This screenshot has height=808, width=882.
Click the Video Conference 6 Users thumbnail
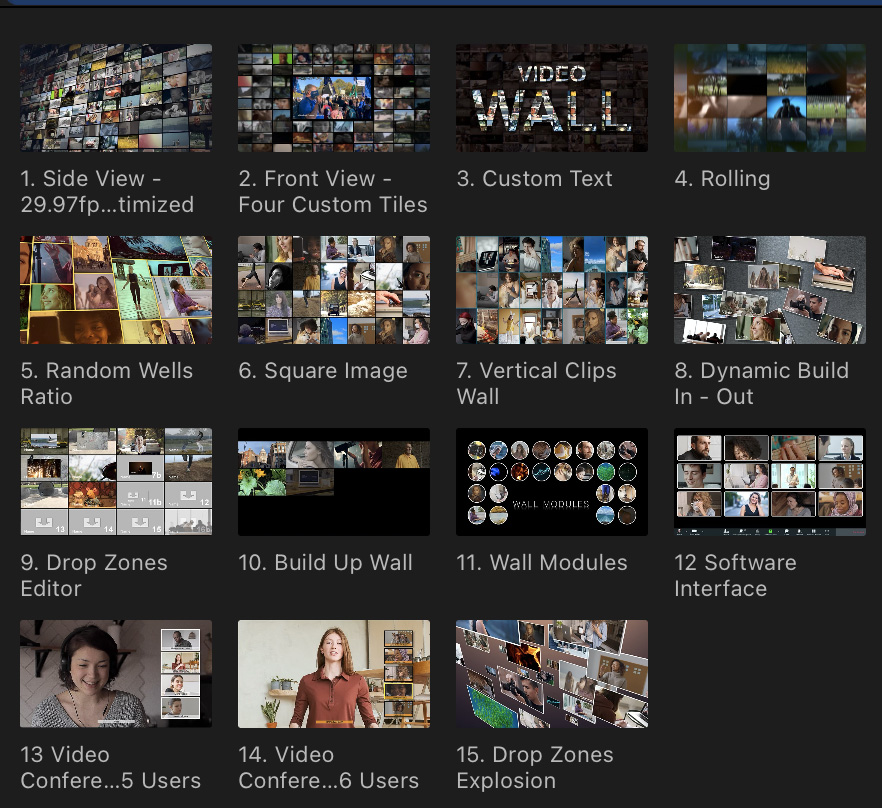334,674
